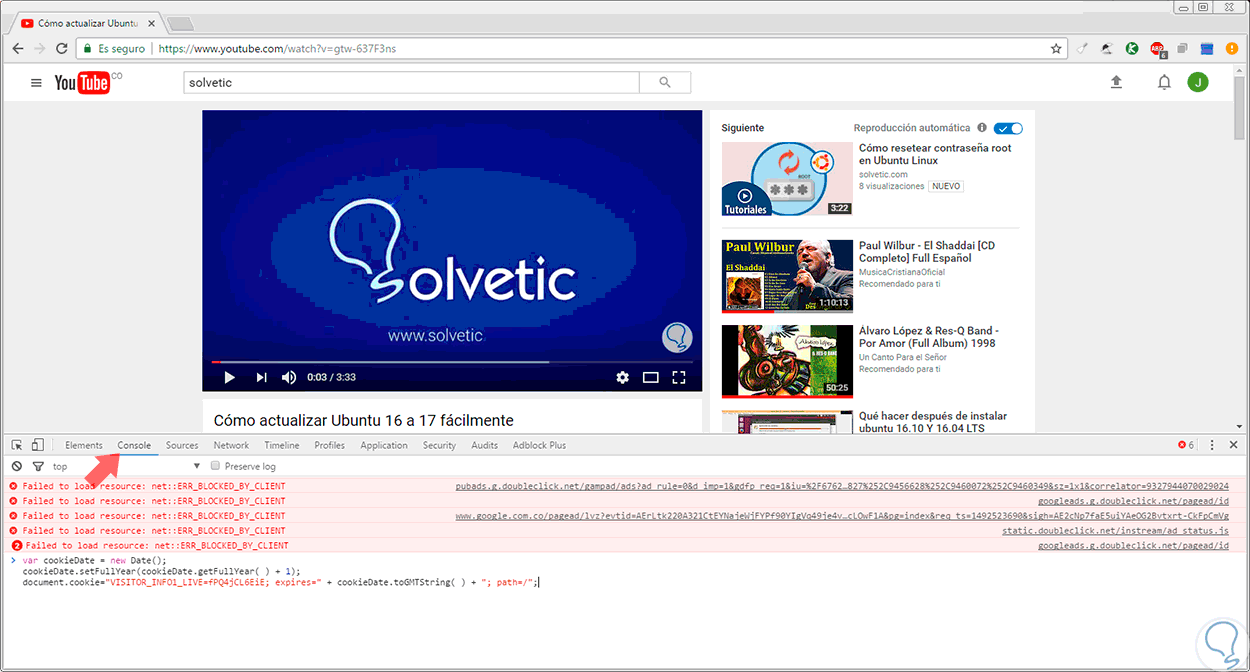Open the Timeline tab
The height and width of the screenshot is (672, 1250).
pyautogui.click(x=282, y=445)
